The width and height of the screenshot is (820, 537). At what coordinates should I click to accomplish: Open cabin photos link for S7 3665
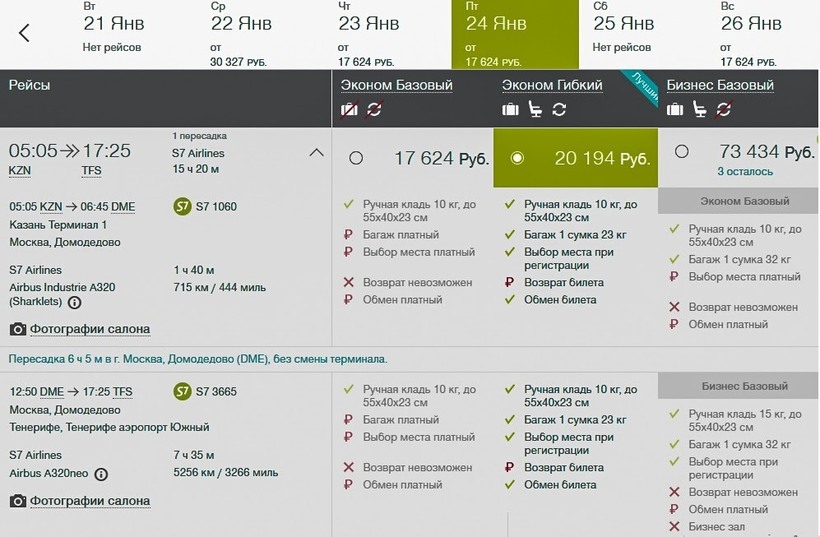(x=90, y=501)
